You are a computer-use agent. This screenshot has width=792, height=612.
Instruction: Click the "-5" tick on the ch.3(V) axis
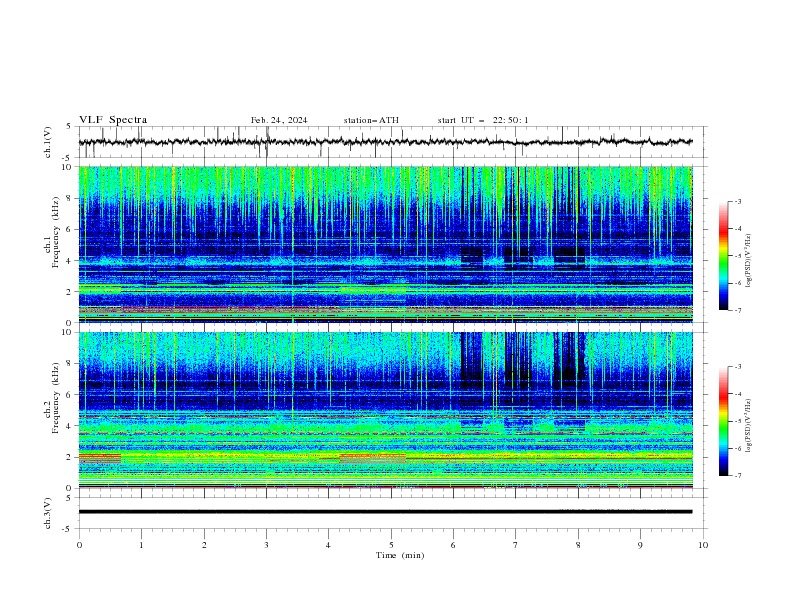(x=67, y=529)
